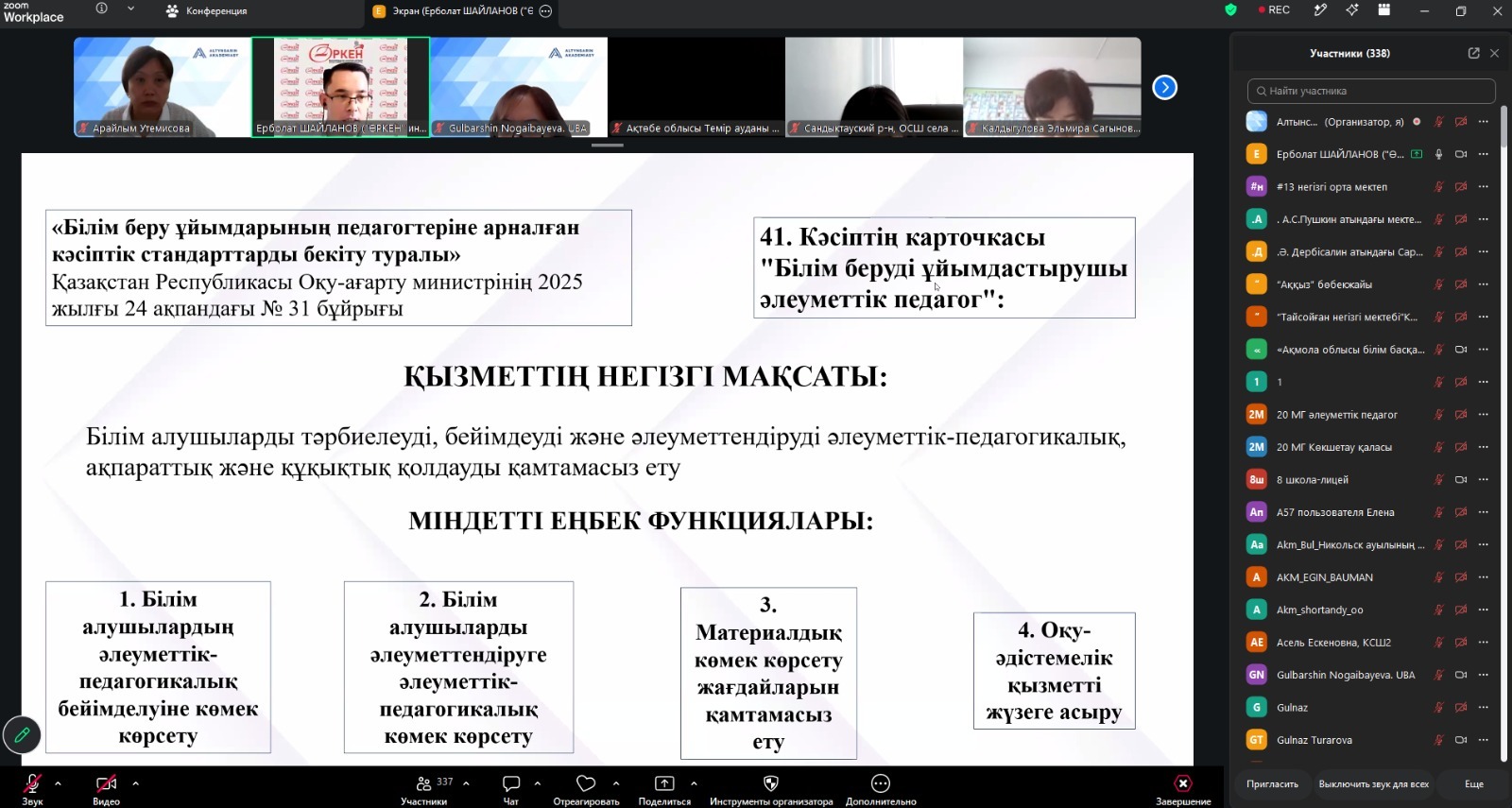Open more options for Gulnaz Turarova
This screenshot has height=808, width=1512.
click(x=1484, y=740)
